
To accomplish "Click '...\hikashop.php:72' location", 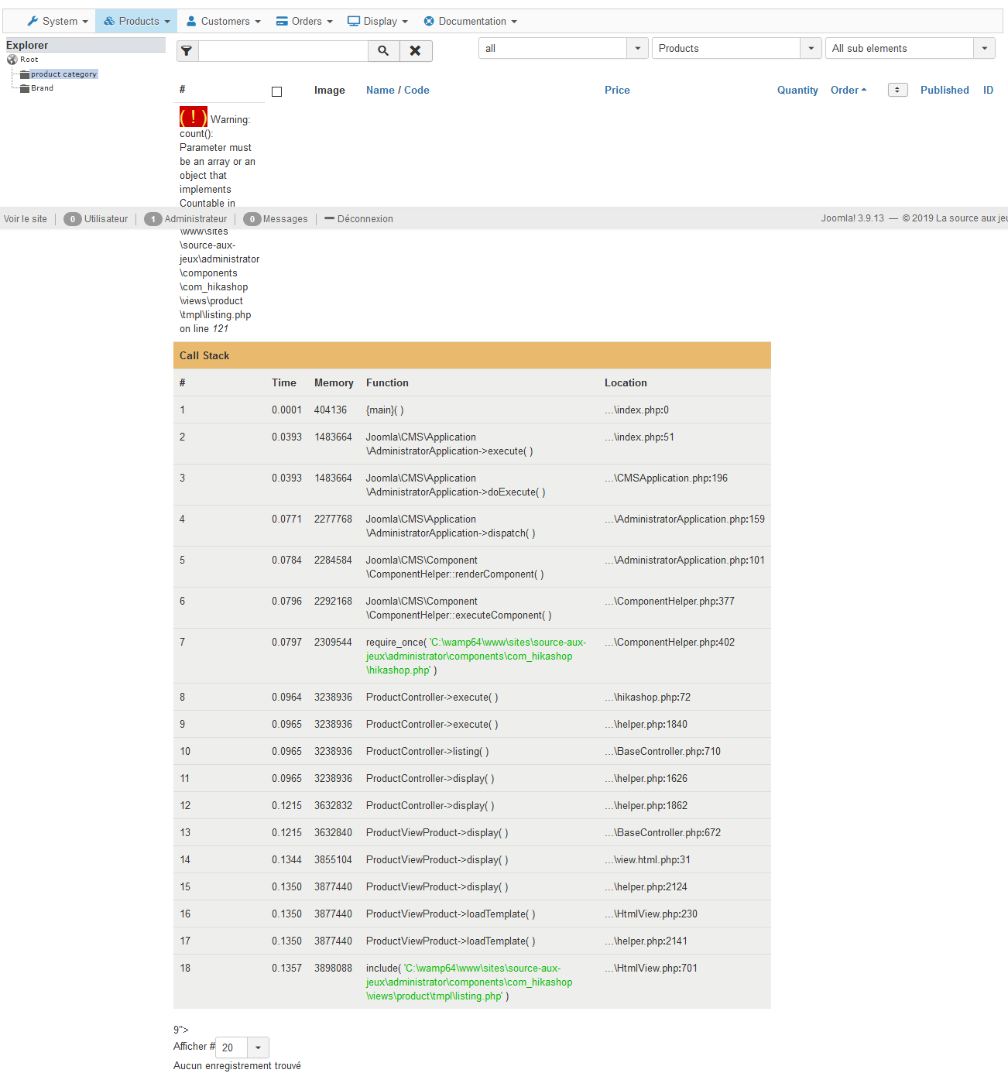I will [x=648, y=697].
